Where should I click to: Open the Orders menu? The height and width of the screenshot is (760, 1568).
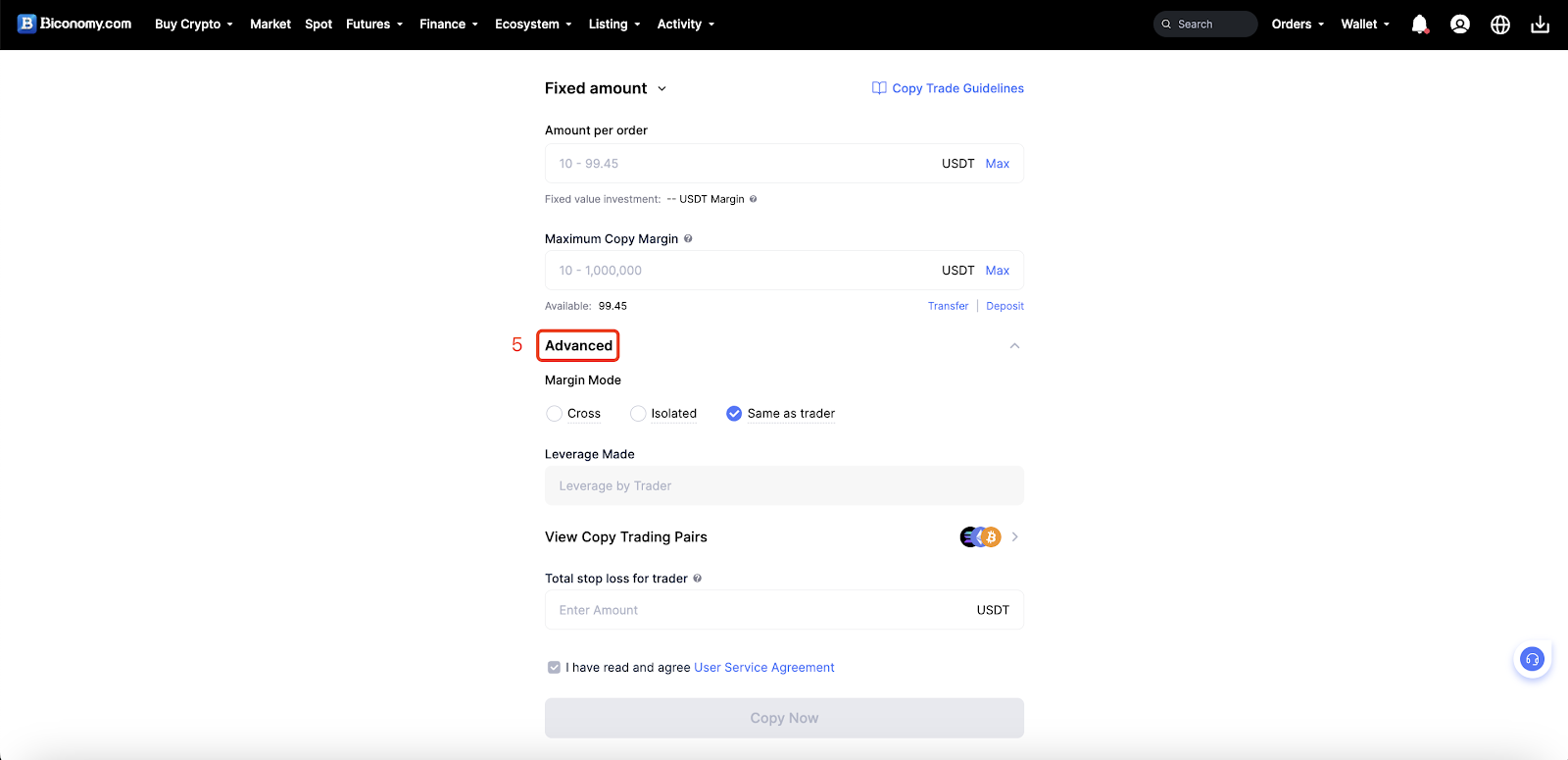coord(1298,25)
